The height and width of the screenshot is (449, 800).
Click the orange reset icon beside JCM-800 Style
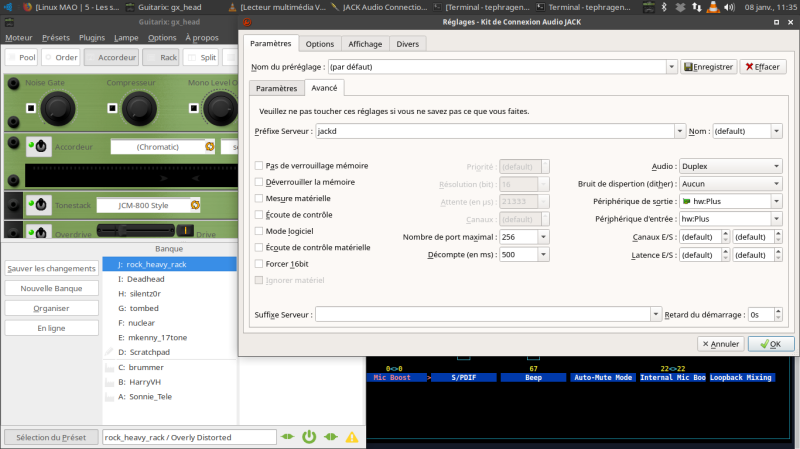coord(195,205)
